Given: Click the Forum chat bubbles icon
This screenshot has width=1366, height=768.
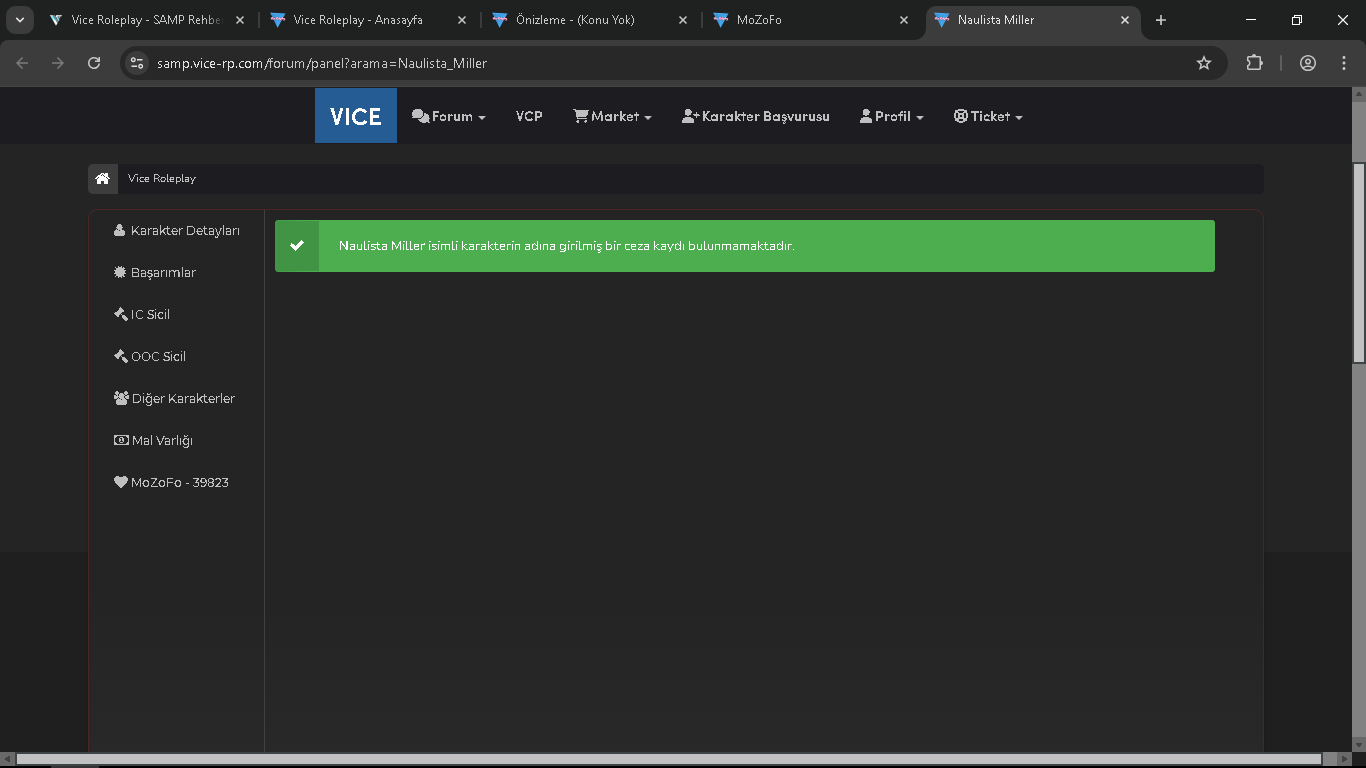Looking at the screenshot, I should 420,117.
